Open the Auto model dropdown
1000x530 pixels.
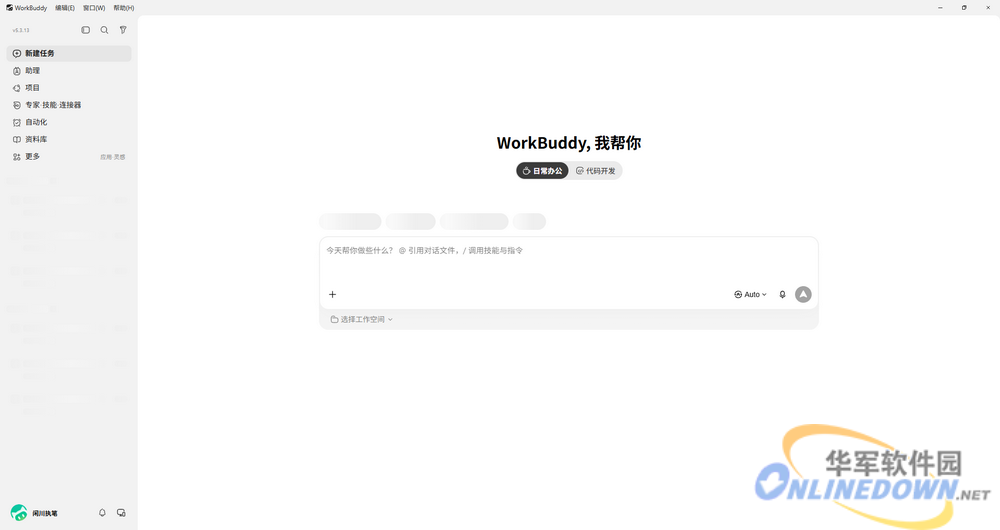pos(750,295)
